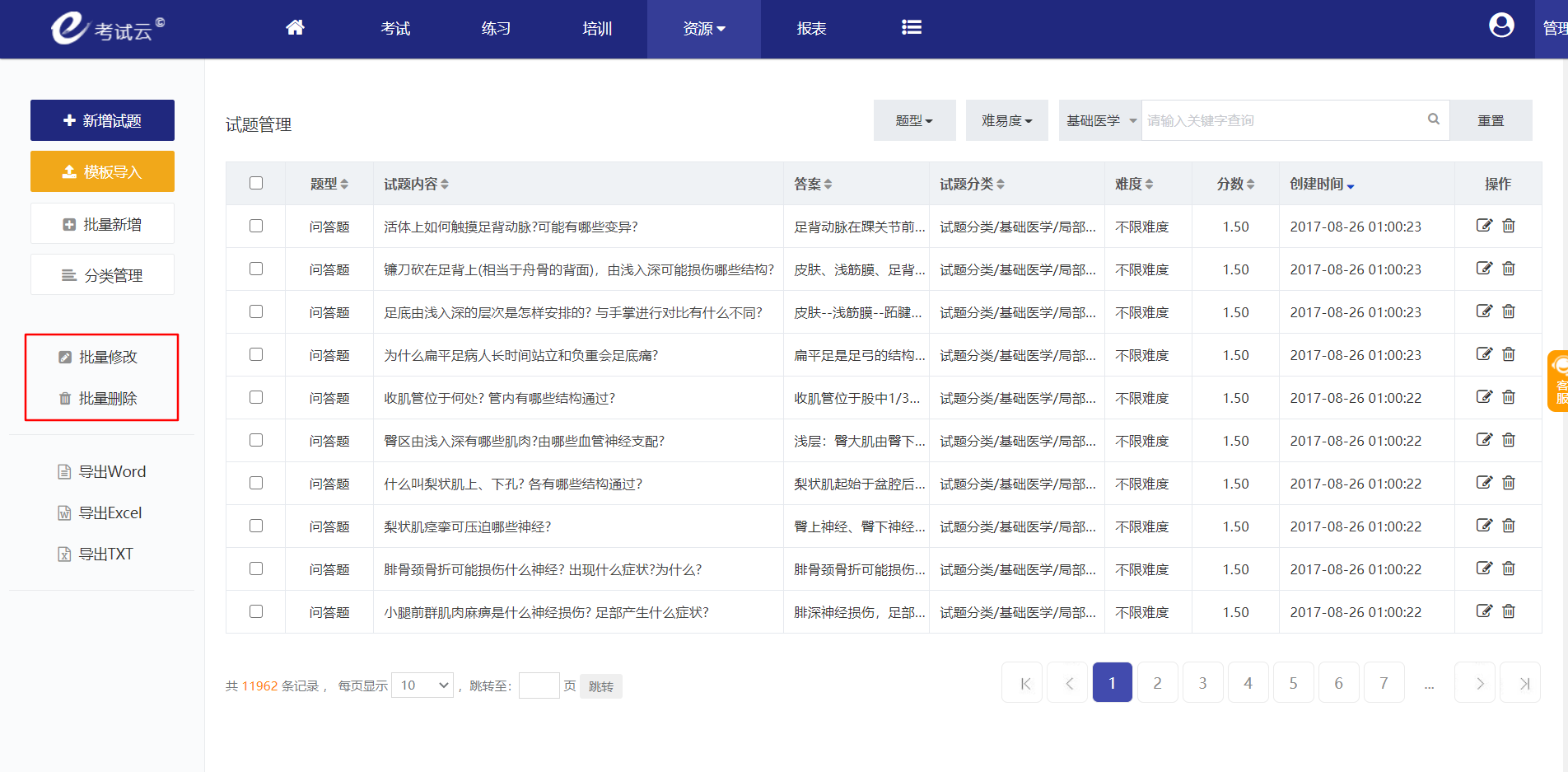Open the 培训 nav tab
Image resolution: width=1568 pixels, height=772 pixels.
tap(597, 29)
